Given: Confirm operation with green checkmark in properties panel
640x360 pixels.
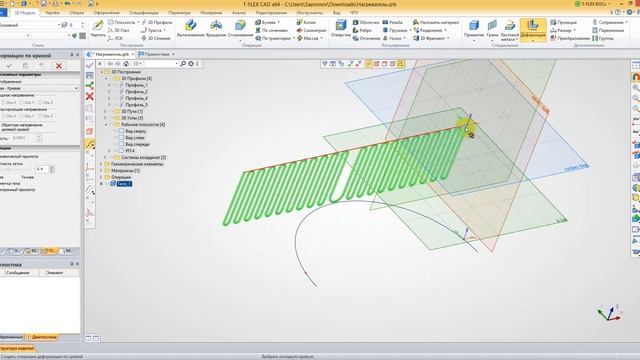Looking at the screenshot, I should (x=9, y=66).
